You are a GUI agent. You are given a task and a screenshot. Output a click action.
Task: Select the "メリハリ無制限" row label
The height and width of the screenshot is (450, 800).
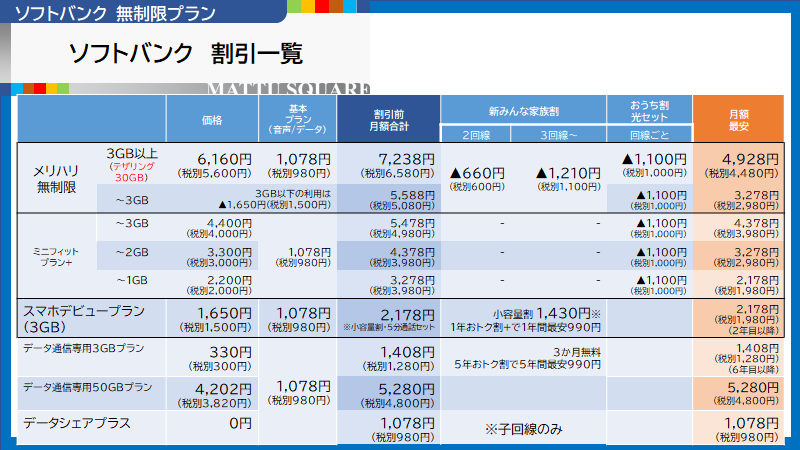56,179
